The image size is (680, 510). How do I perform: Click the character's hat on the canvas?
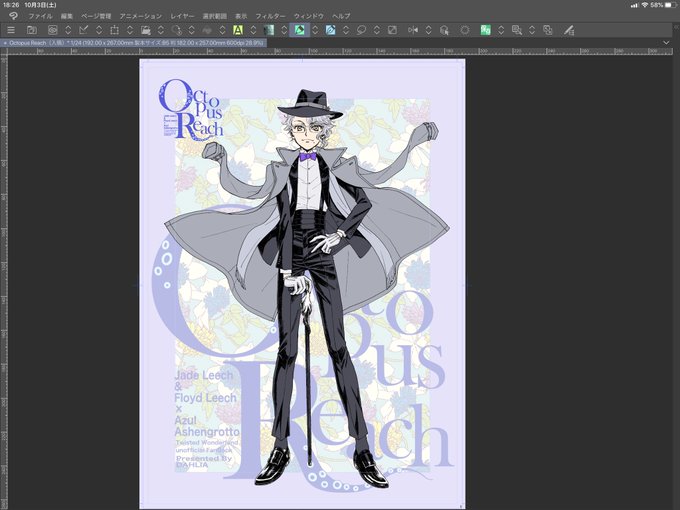[310, 105]
